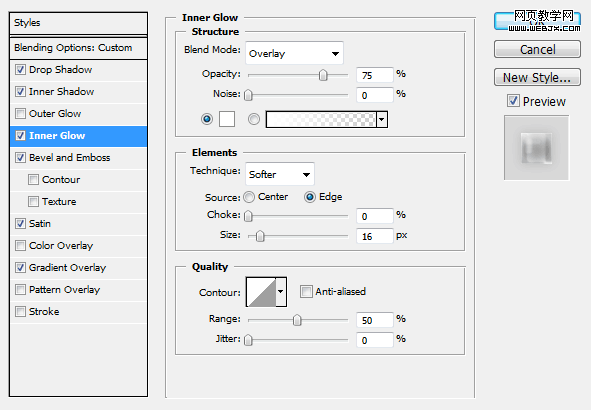Open the Technique Softer dropdown
The height and width of the screenshot is (410, 591).
click(280, 174)
